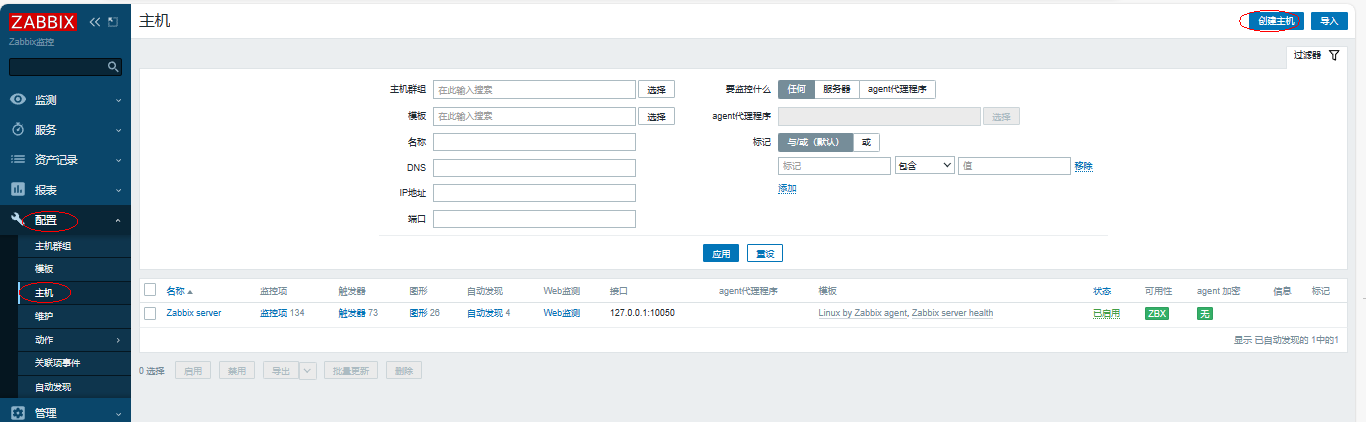This screenshot has width=1366, height=422.
Task: Click the 创建主机 button
Action: click(1275, 21)
